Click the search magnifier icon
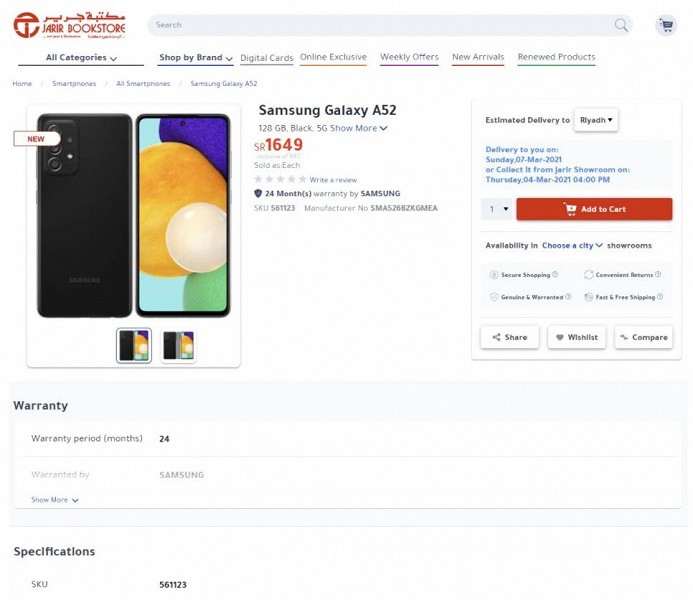This screenshot has width=693, height=600. (x=621, y=25)
